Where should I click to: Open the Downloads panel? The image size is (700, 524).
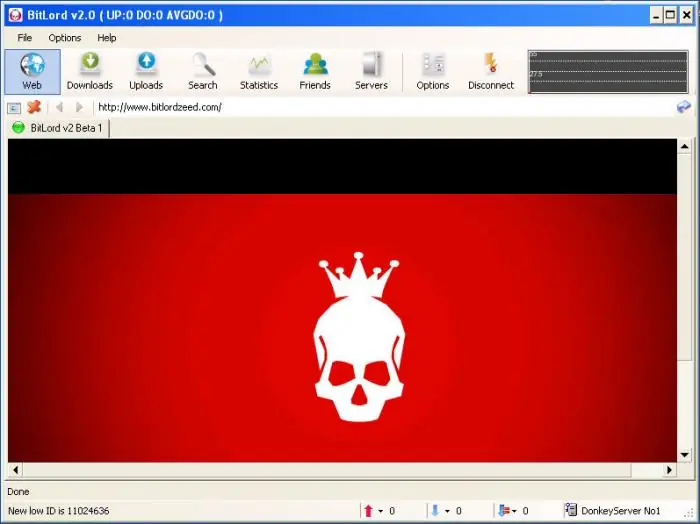coord(90,71)
